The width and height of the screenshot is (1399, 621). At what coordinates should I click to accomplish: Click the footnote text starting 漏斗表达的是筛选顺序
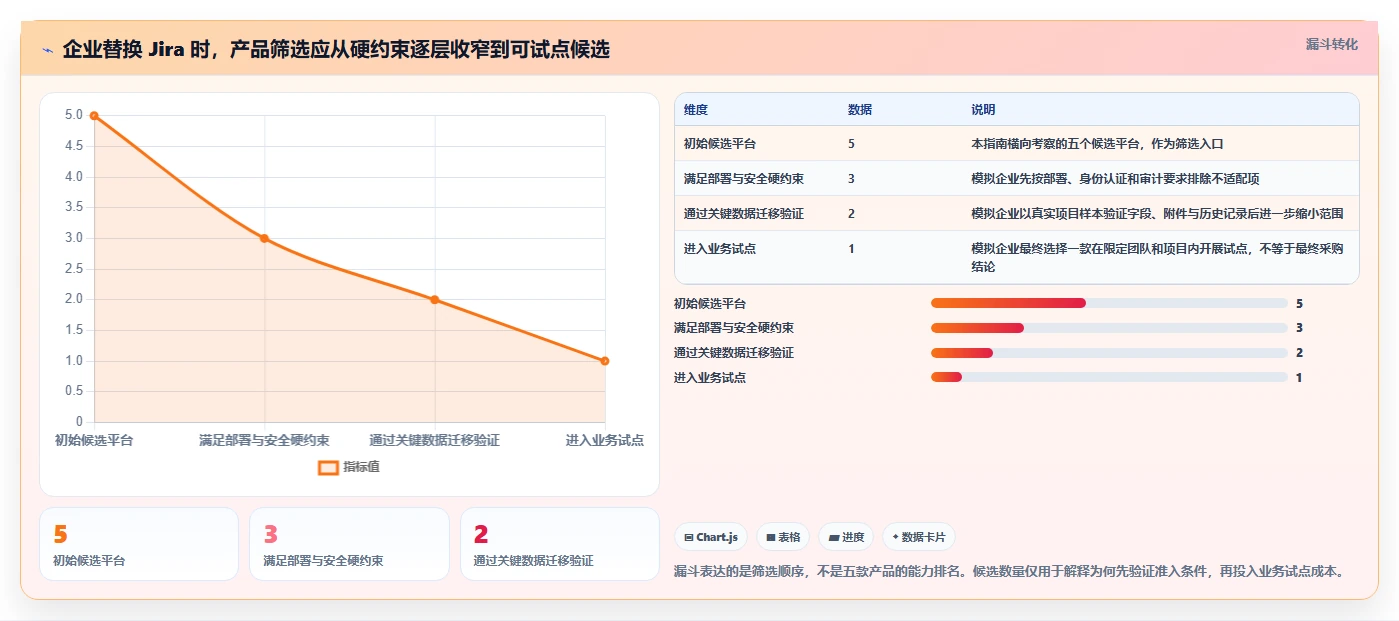(1010, 572)
